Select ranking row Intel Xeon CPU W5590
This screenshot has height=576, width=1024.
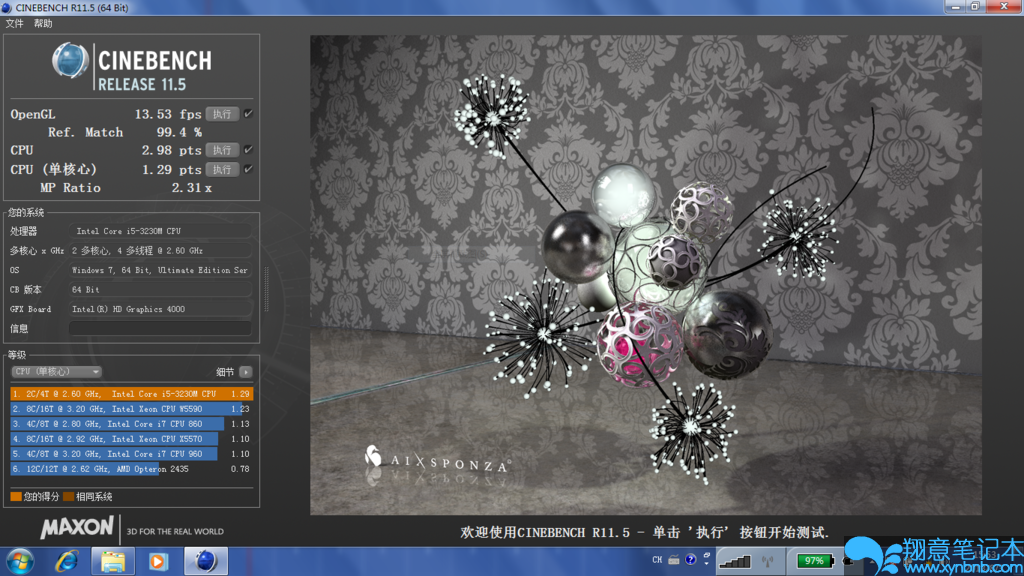(x=131, y=409)
